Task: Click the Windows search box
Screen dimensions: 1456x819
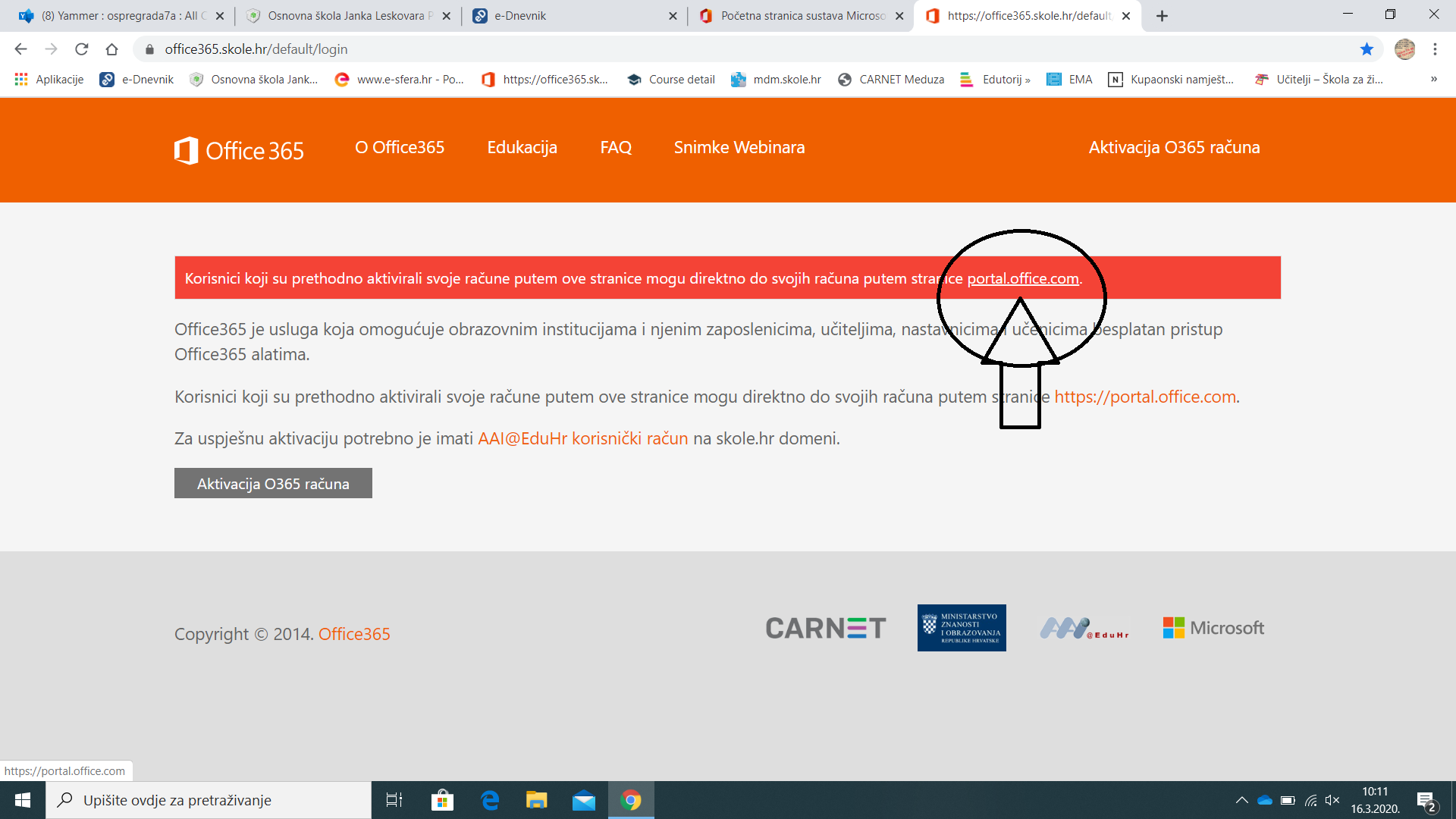Action: (209, 800)
